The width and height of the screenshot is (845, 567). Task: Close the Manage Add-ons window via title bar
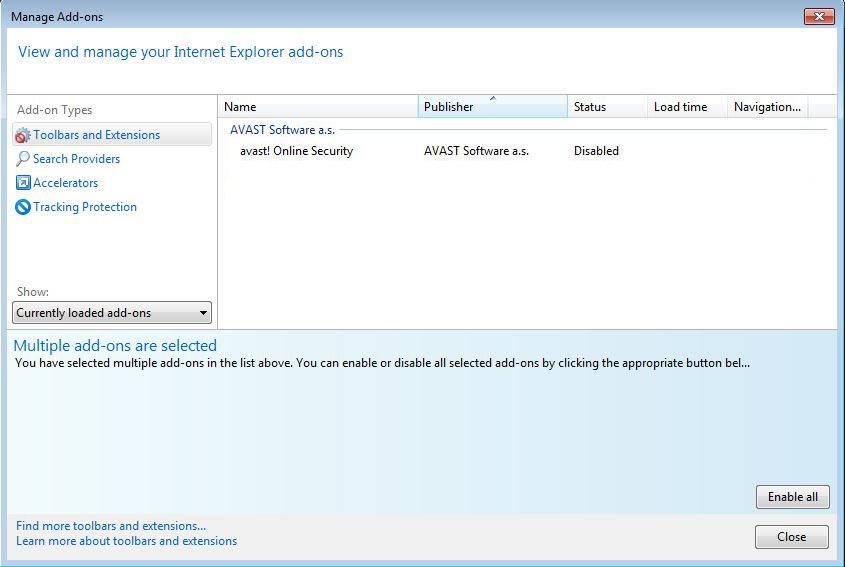[818, 16]
